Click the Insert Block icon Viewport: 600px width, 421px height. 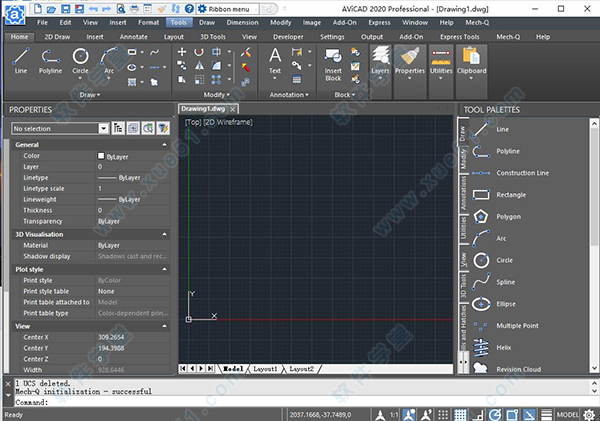coord(333,64)
